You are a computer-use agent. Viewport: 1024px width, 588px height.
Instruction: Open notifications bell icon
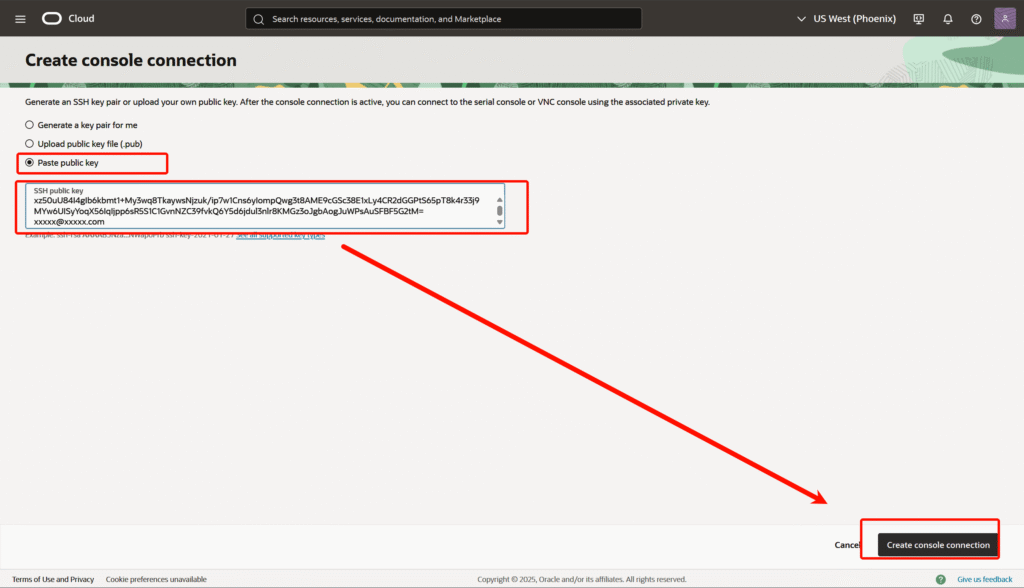[948, 19]
